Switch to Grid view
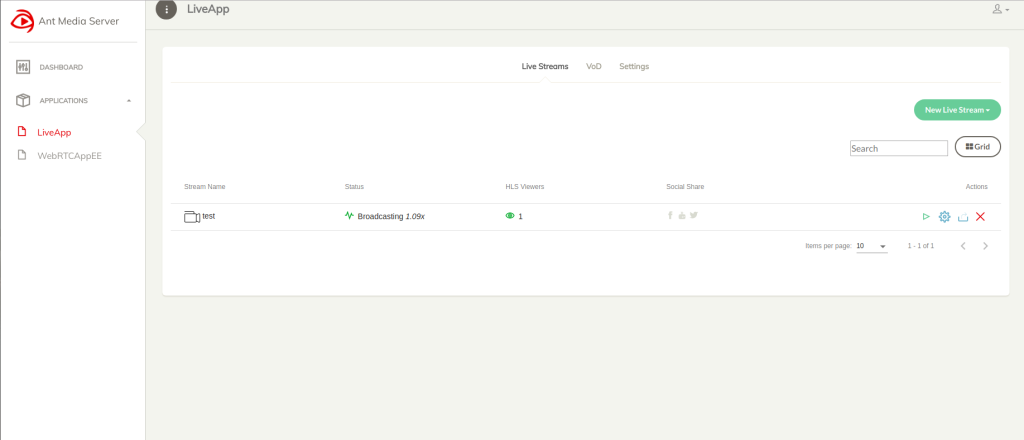Image resolution: width=1024 pixels, height=440 pixels. pyautogui.click(x=978, y=147)
